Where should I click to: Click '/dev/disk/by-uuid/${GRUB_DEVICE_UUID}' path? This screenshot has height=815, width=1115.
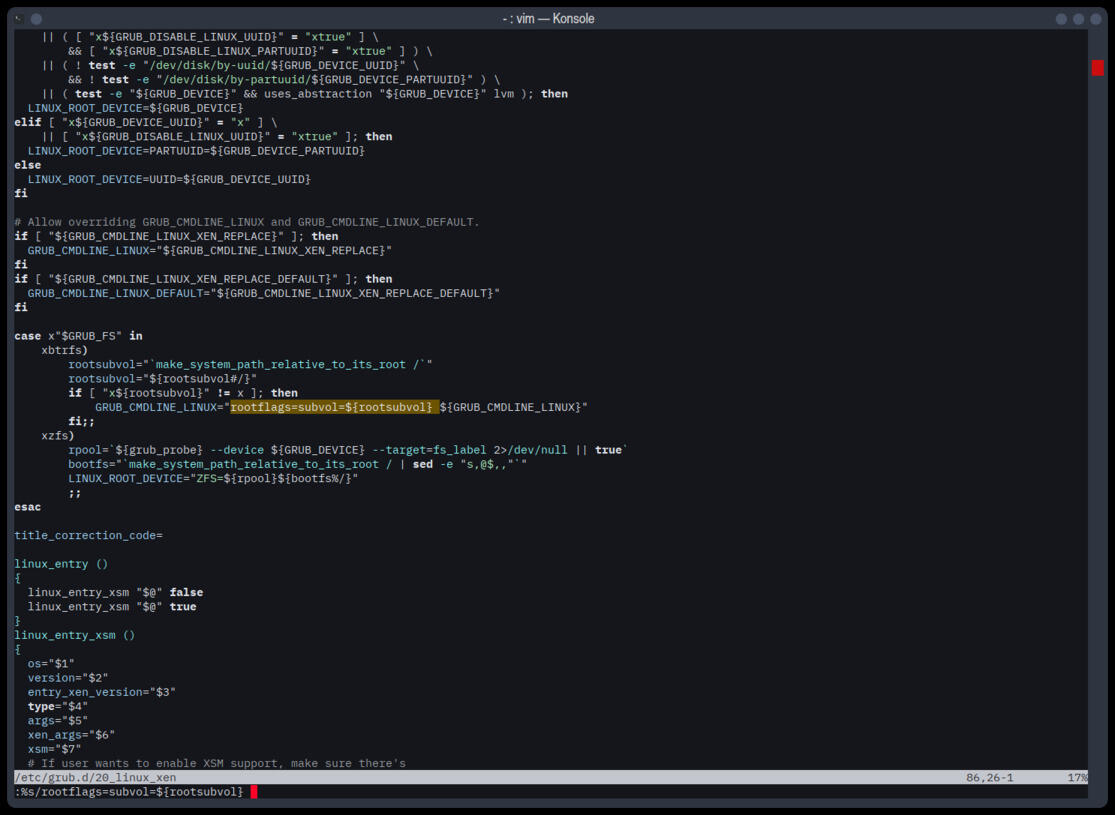click(274, 65)
